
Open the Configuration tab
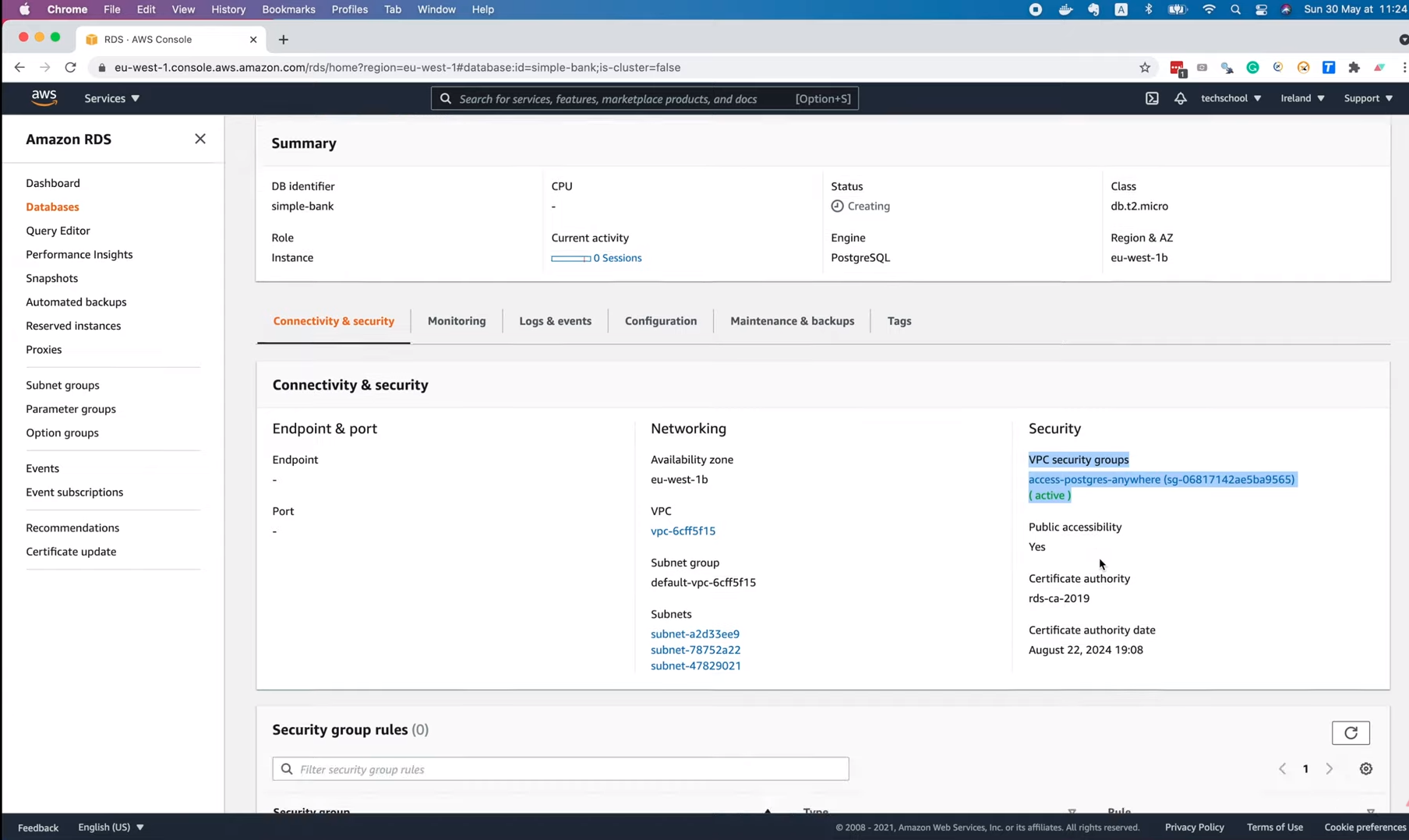coord(661,321)
